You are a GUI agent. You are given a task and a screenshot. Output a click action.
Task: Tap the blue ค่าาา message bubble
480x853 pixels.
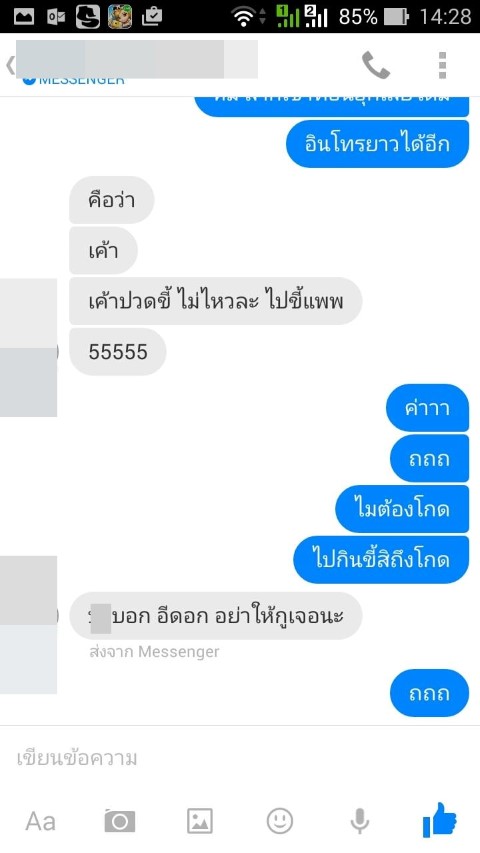(427, 408)
